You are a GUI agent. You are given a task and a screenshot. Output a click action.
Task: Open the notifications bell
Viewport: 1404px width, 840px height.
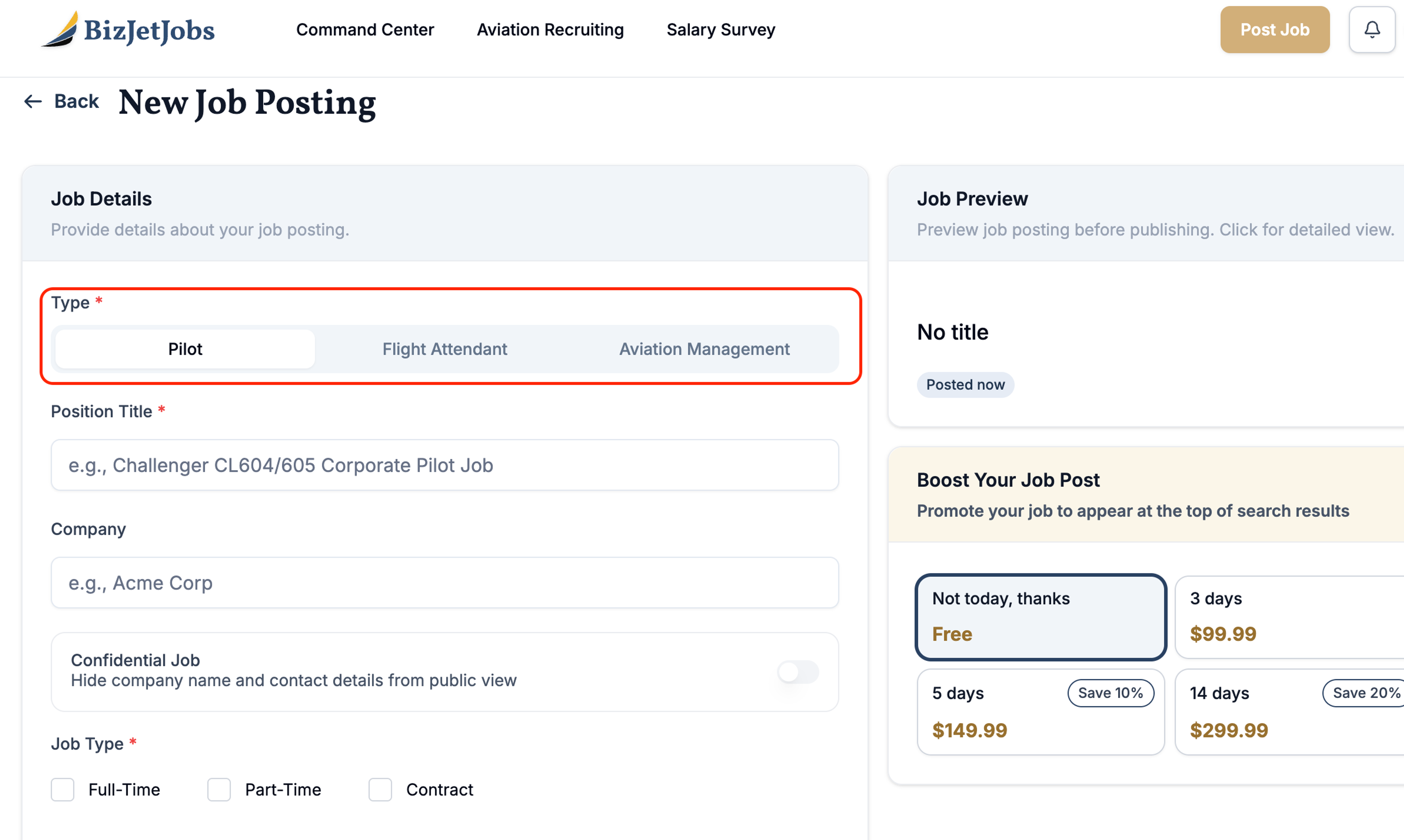click(1372, 30)
